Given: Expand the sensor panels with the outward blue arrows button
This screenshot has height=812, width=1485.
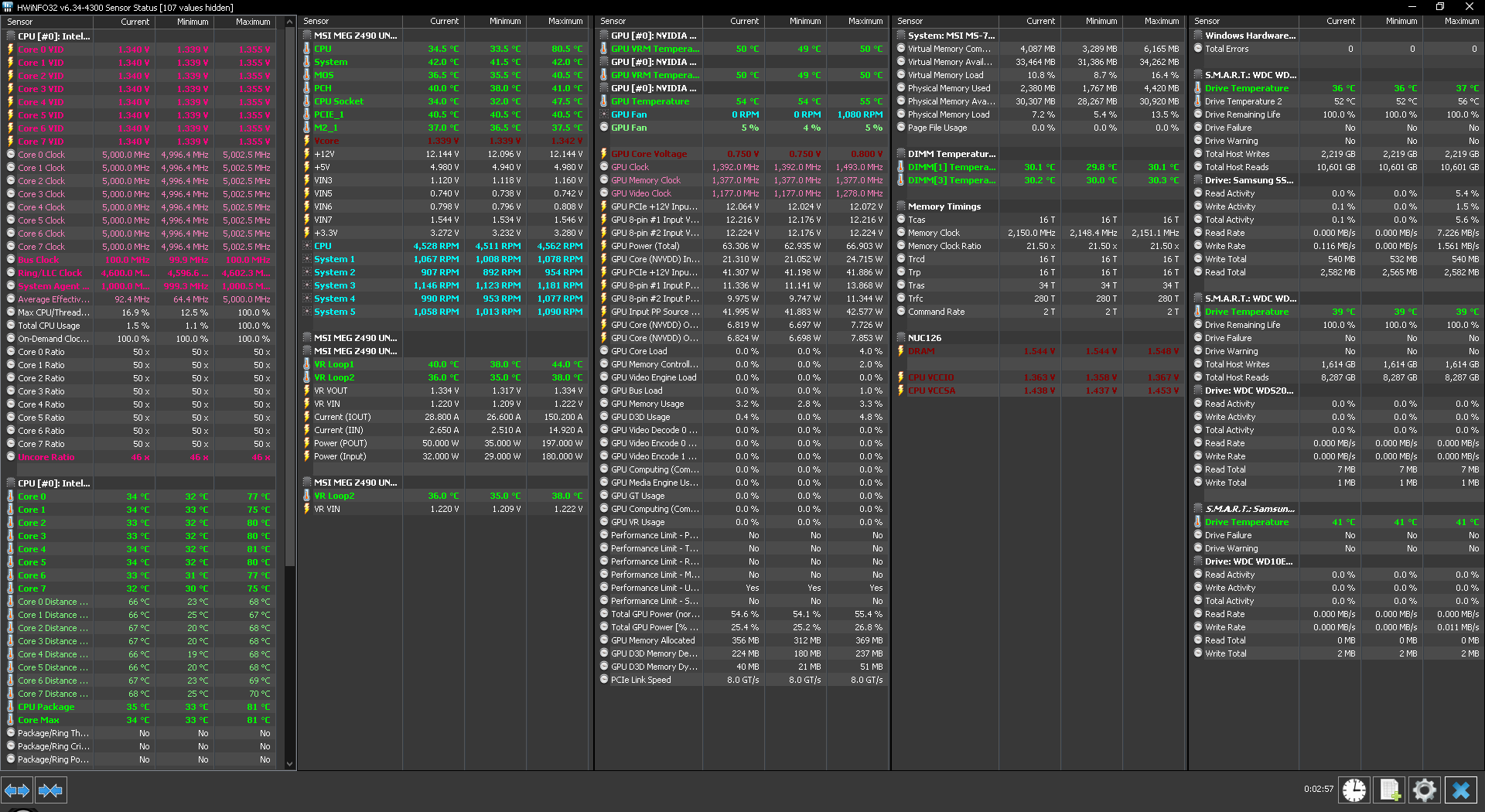Looking at the screenshot, I should tap(17, 790).
